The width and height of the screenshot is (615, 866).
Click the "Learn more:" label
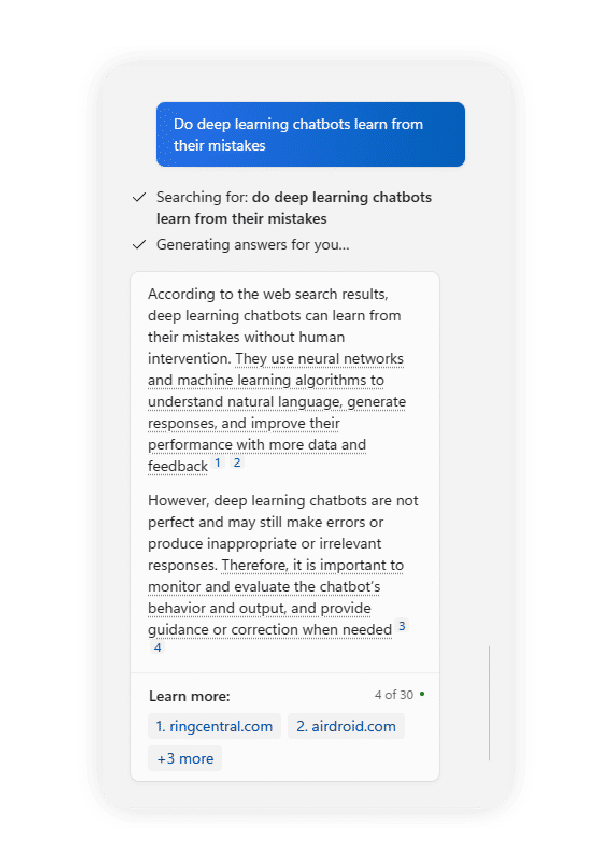pos(189,696)
